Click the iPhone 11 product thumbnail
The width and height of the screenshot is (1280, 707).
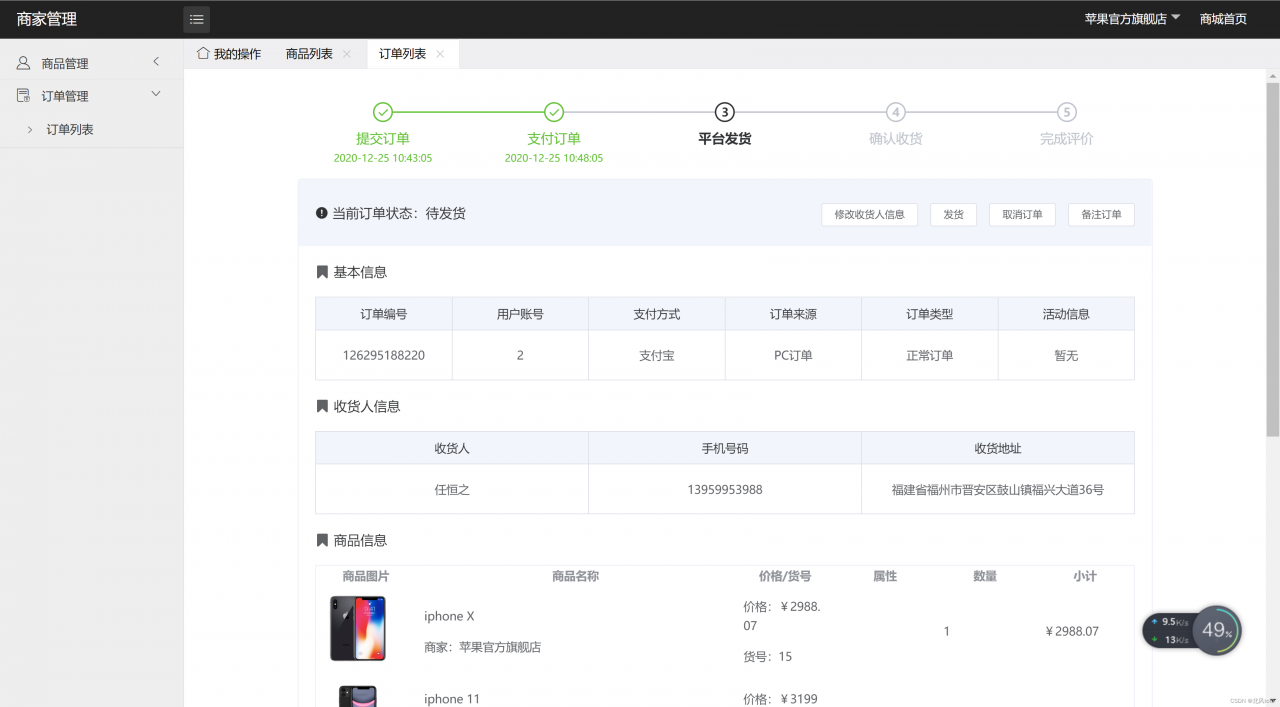tap(358, 696)
